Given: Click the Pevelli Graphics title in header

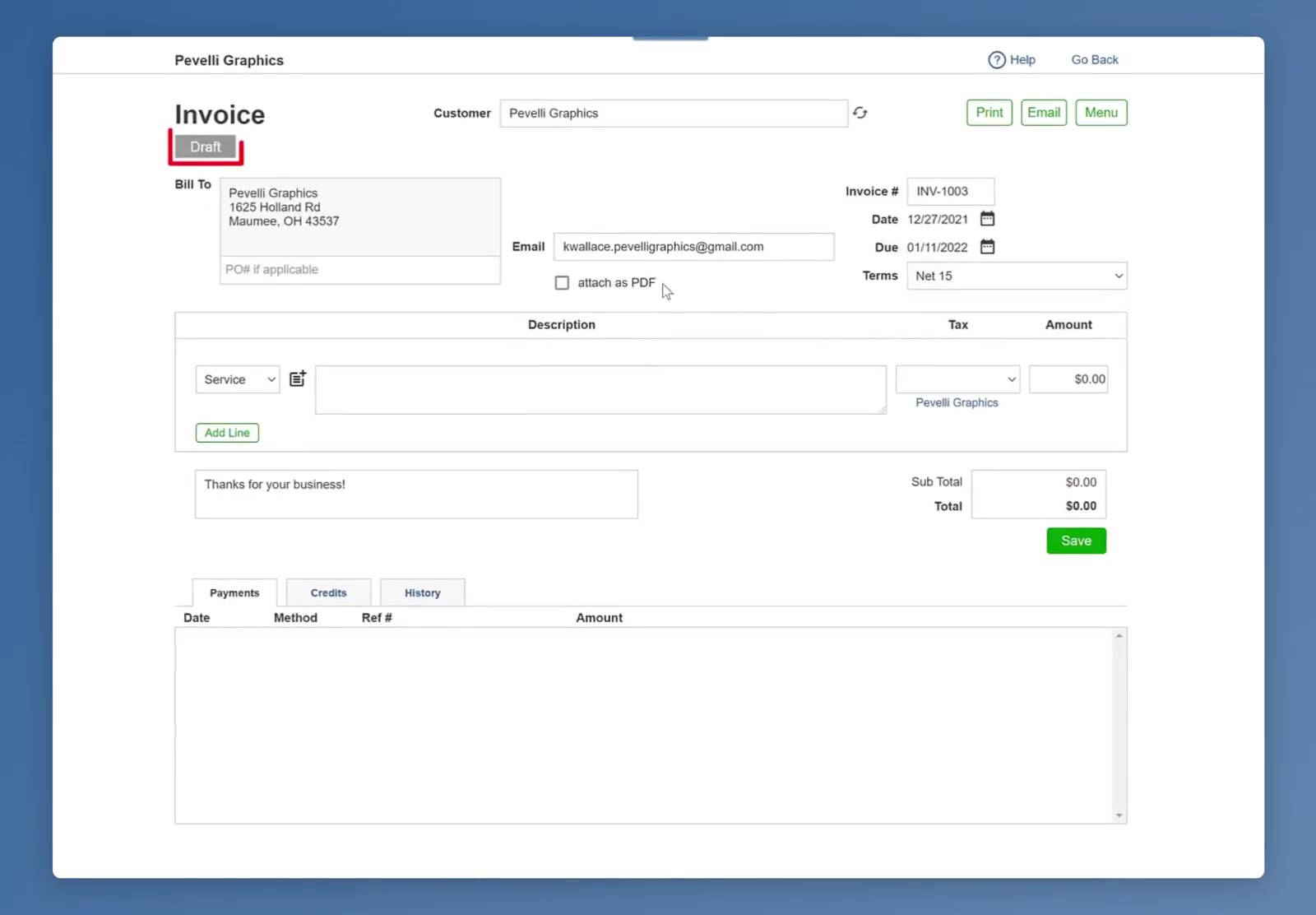Looking at the screenshot, I should click(x=229, y=60).
